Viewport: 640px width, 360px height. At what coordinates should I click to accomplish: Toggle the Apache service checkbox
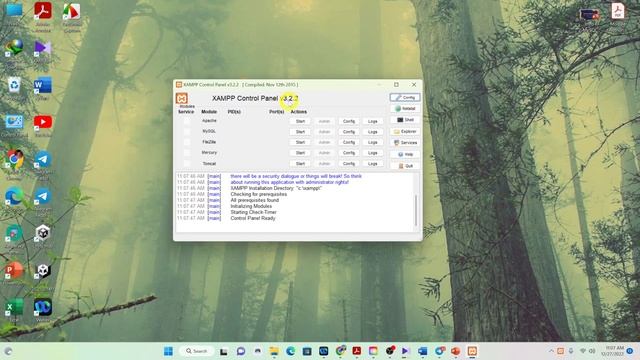187,121
